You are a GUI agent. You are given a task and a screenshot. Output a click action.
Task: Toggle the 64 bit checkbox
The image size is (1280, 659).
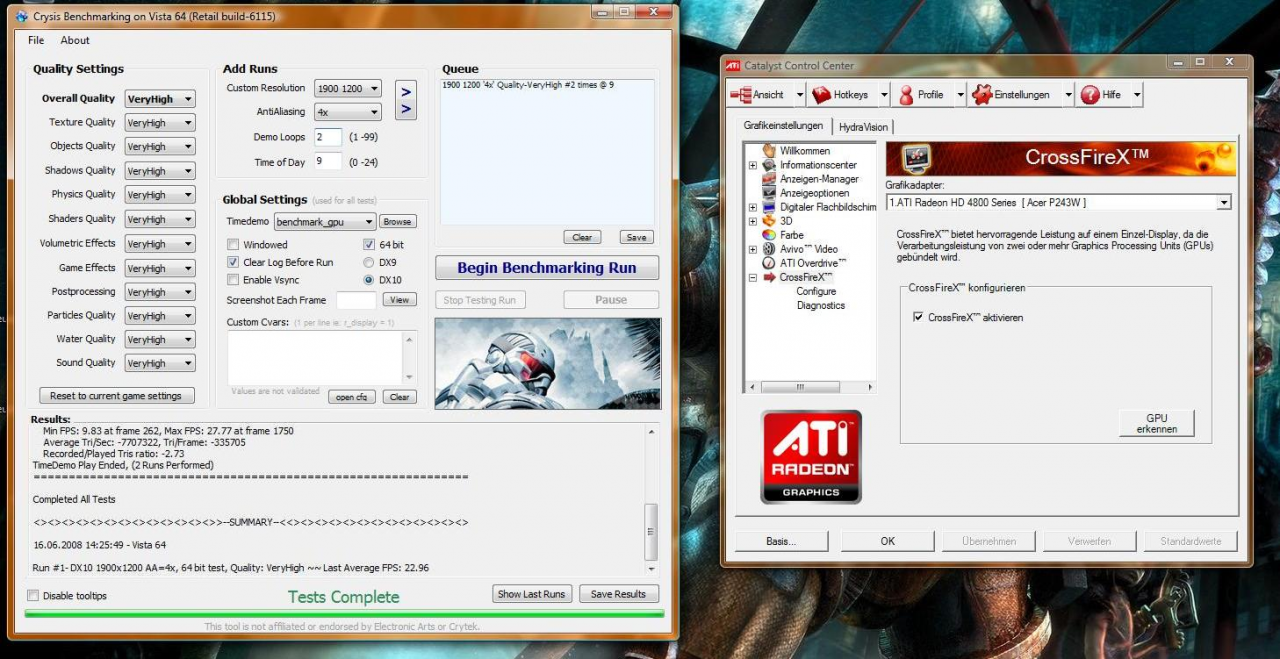point(369,244)
